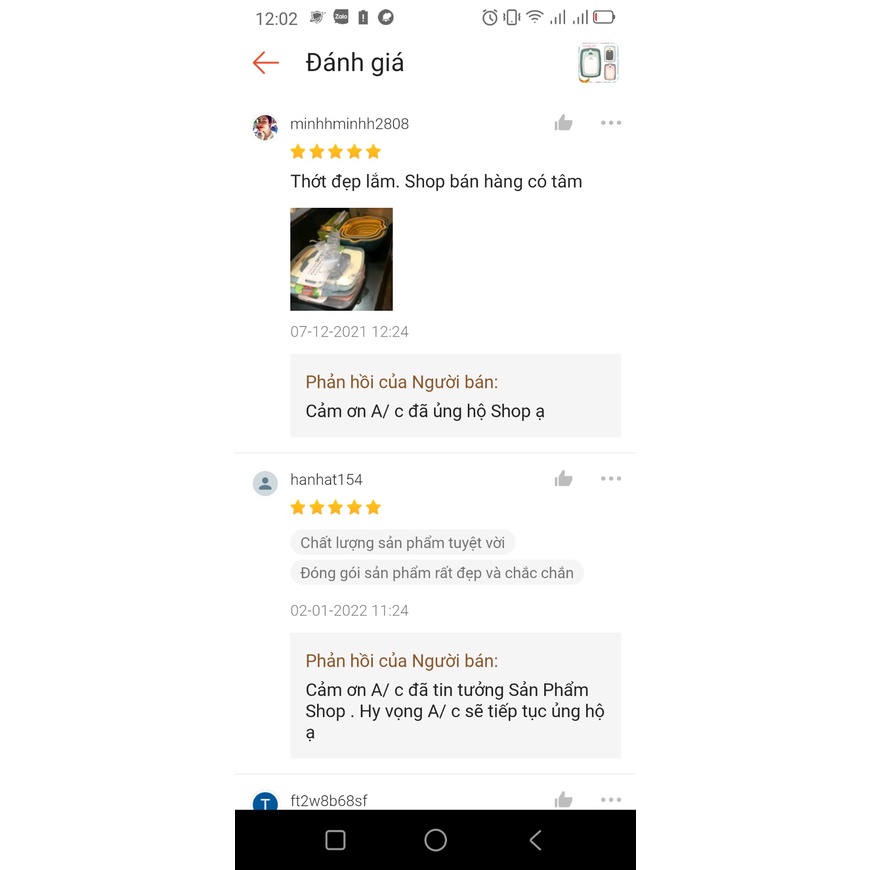
Task: Open username hanhat154
Action: point(326,479)
